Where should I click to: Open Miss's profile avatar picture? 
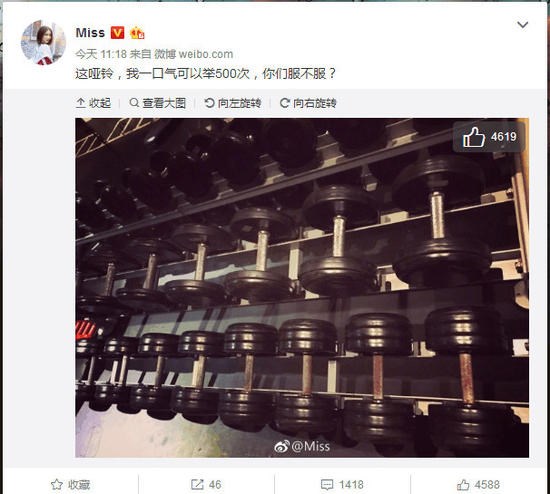43,42
